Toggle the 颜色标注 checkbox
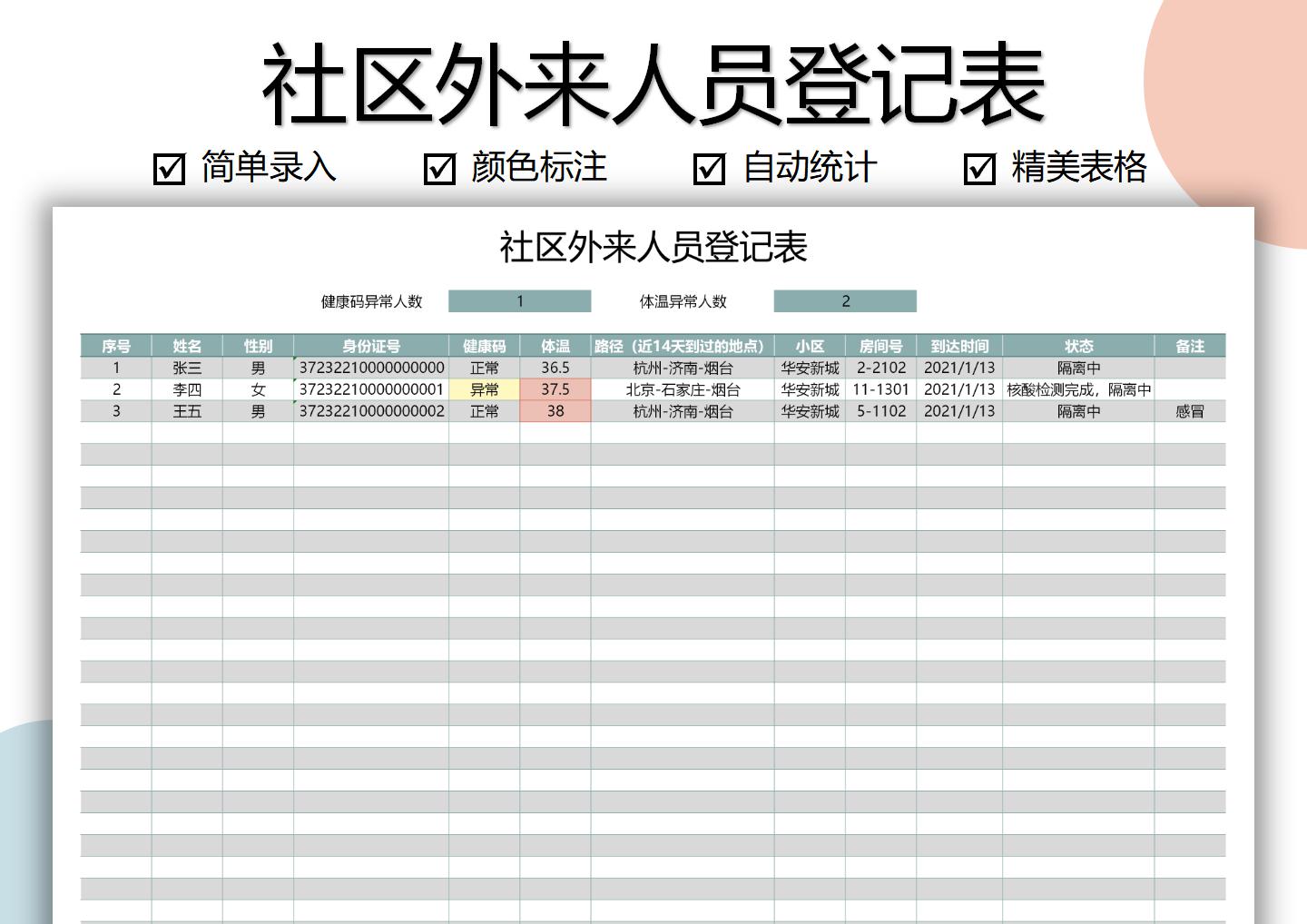This screenshot has width=1307, height=924. pos(438,167)
